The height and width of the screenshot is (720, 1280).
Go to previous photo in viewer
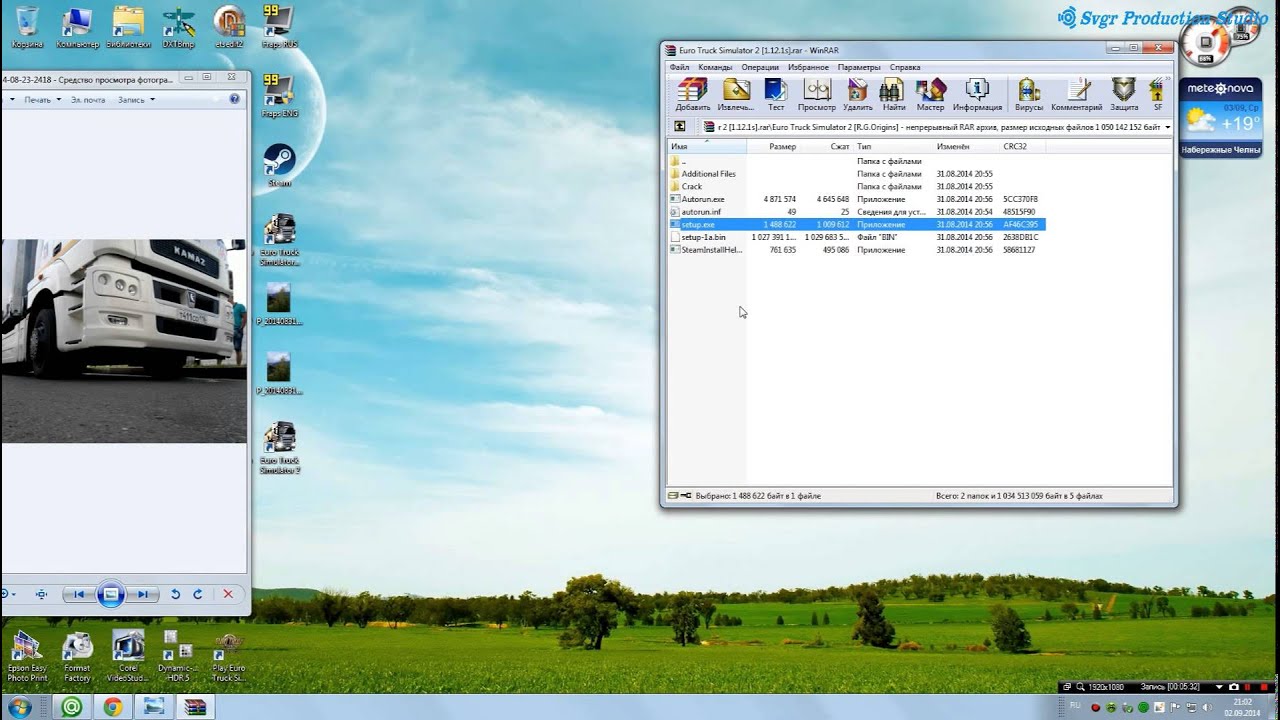click(78, 594)
